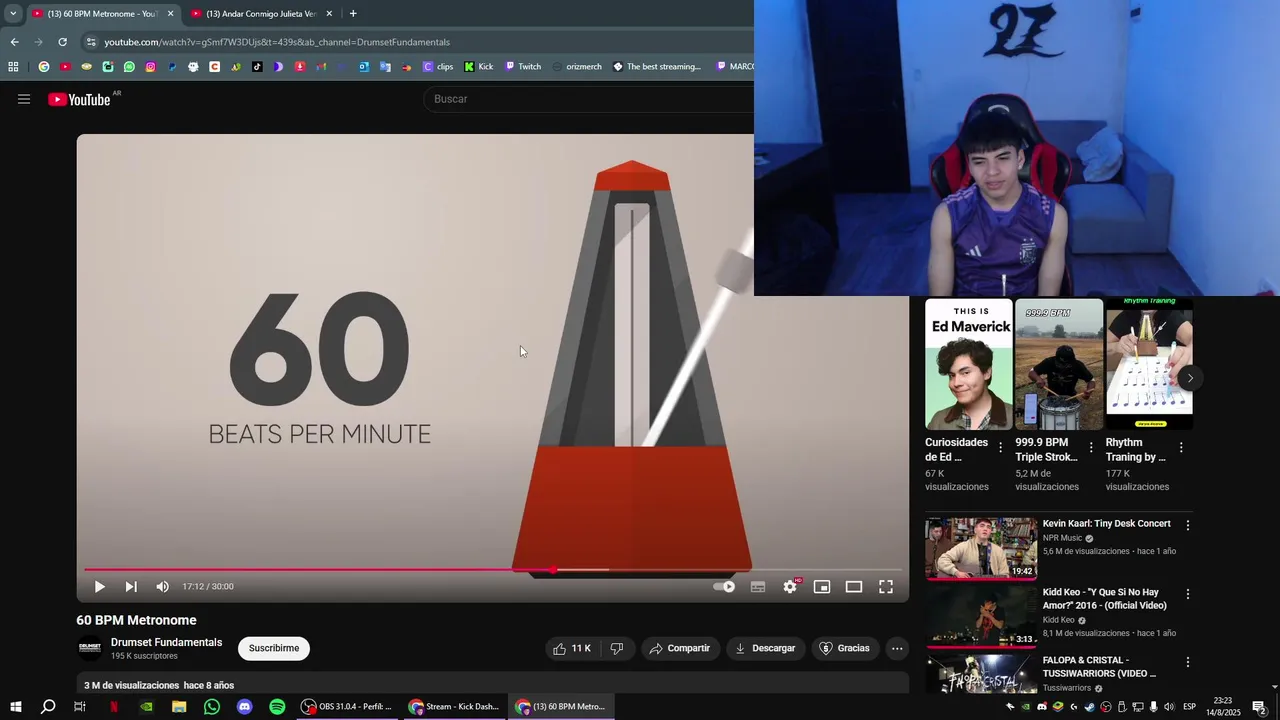Screen dimensions: 1280x720
Task: Click the Gracias button
Action: click(845, 648)
